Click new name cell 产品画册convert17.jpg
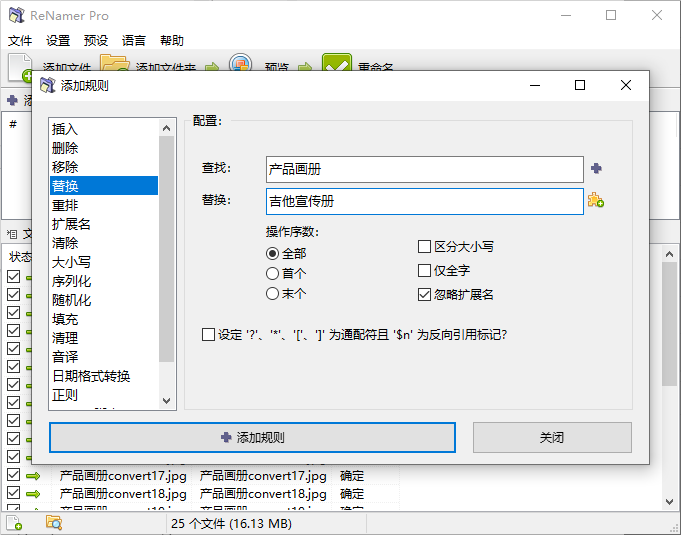 click(263, 476)
